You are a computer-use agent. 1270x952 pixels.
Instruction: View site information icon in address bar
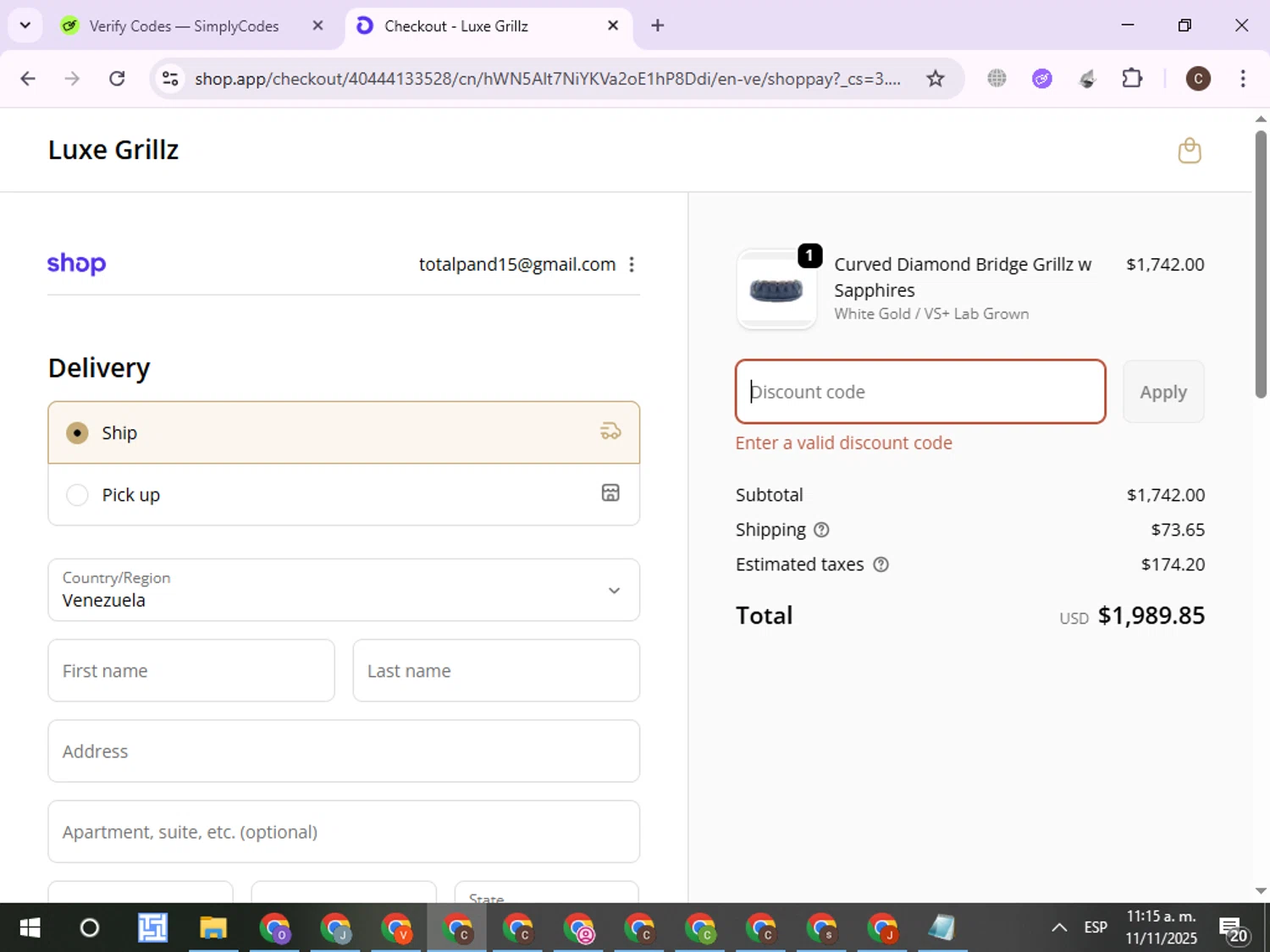pos(170,79)
